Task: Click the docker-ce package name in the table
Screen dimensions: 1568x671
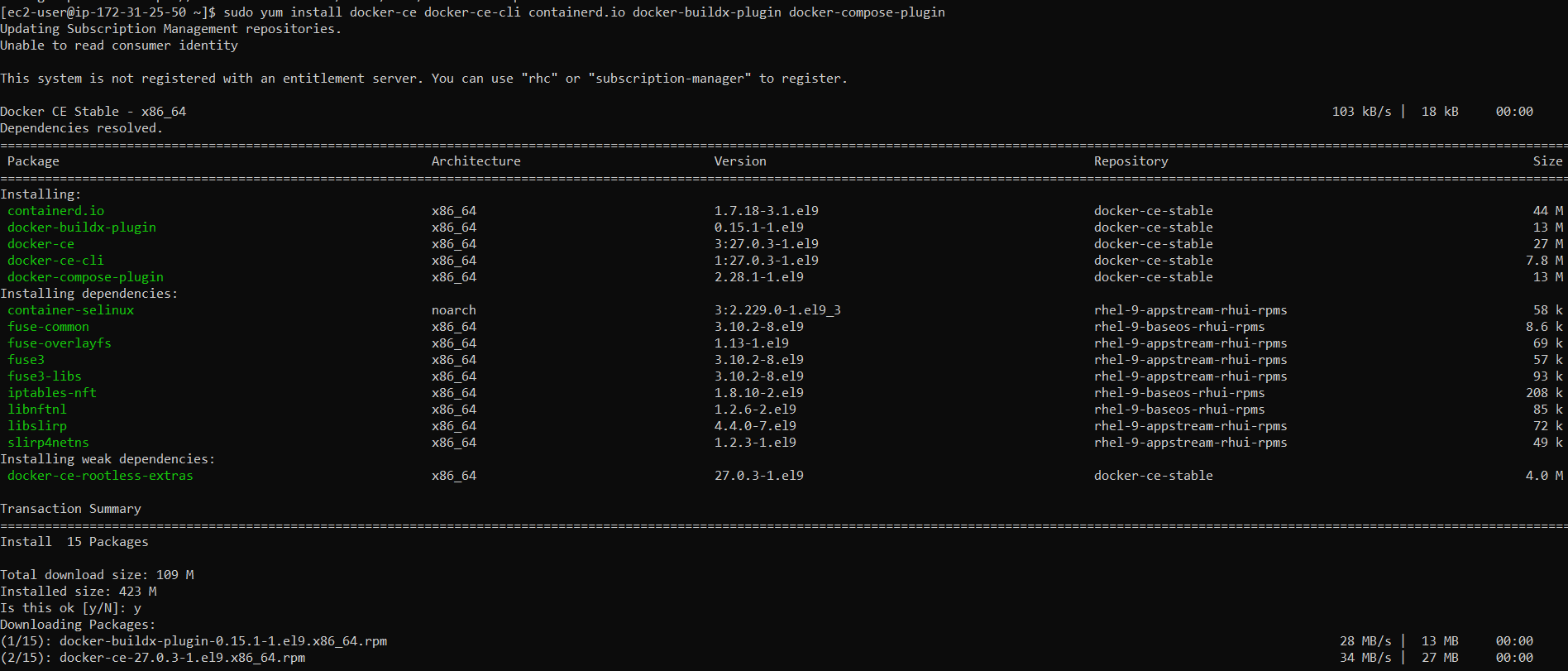Action: coord(41,244)
